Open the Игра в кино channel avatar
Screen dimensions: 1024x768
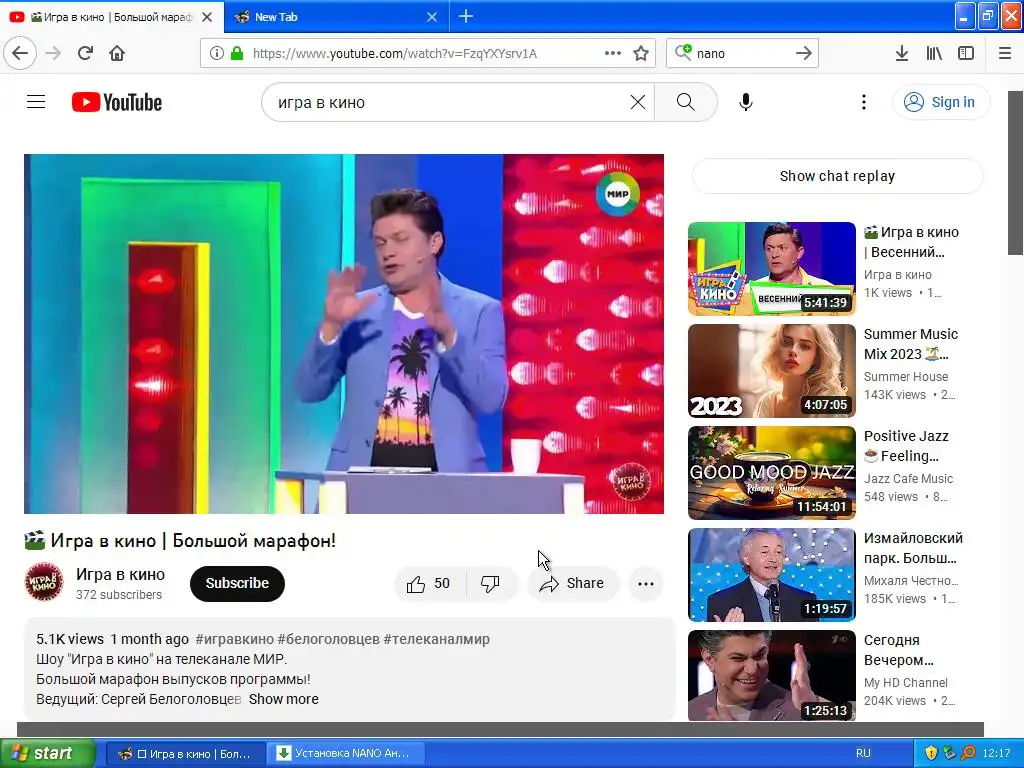pos(44,582)
